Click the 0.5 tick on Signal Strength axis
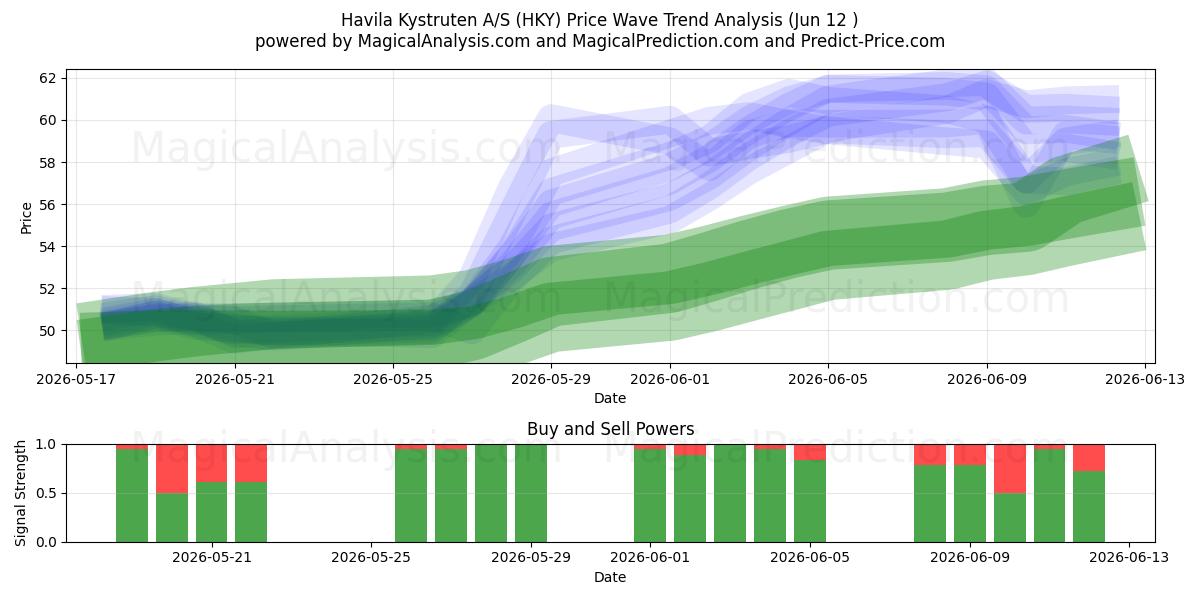Image resolution: width=1200 pixels, height=600 pixels. point(48,493)
